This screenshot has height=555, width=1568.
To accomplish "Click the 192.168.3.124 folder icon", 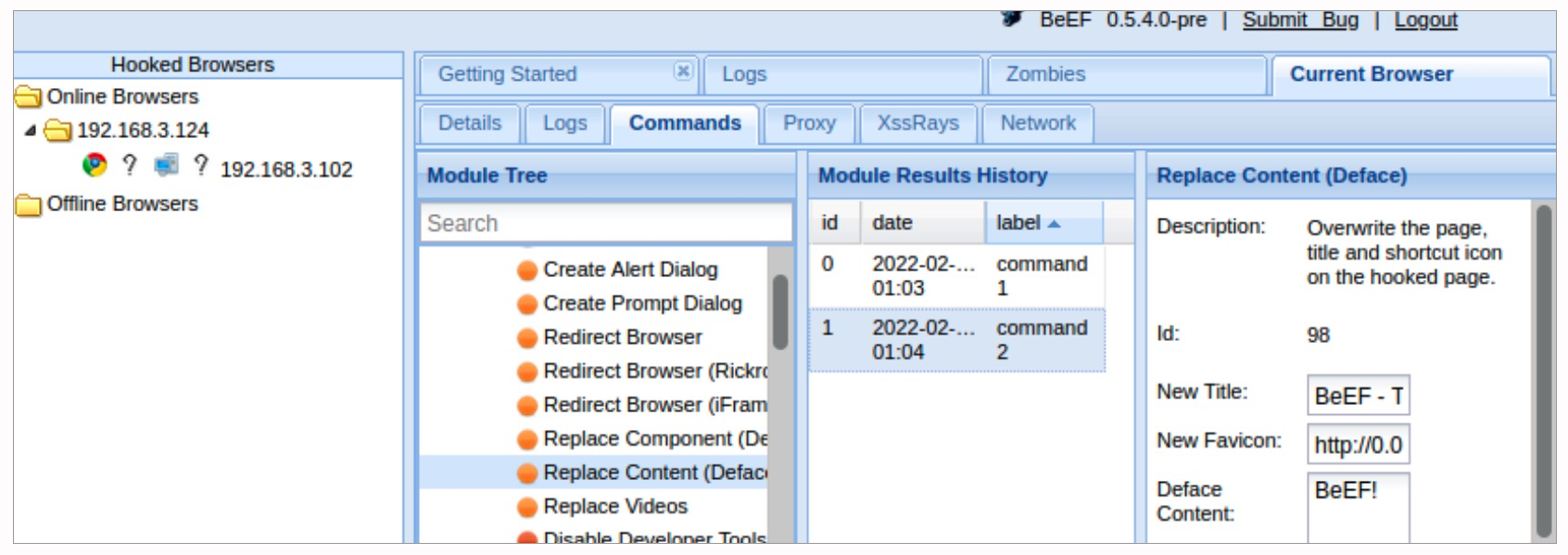I will tap(58, 131).
